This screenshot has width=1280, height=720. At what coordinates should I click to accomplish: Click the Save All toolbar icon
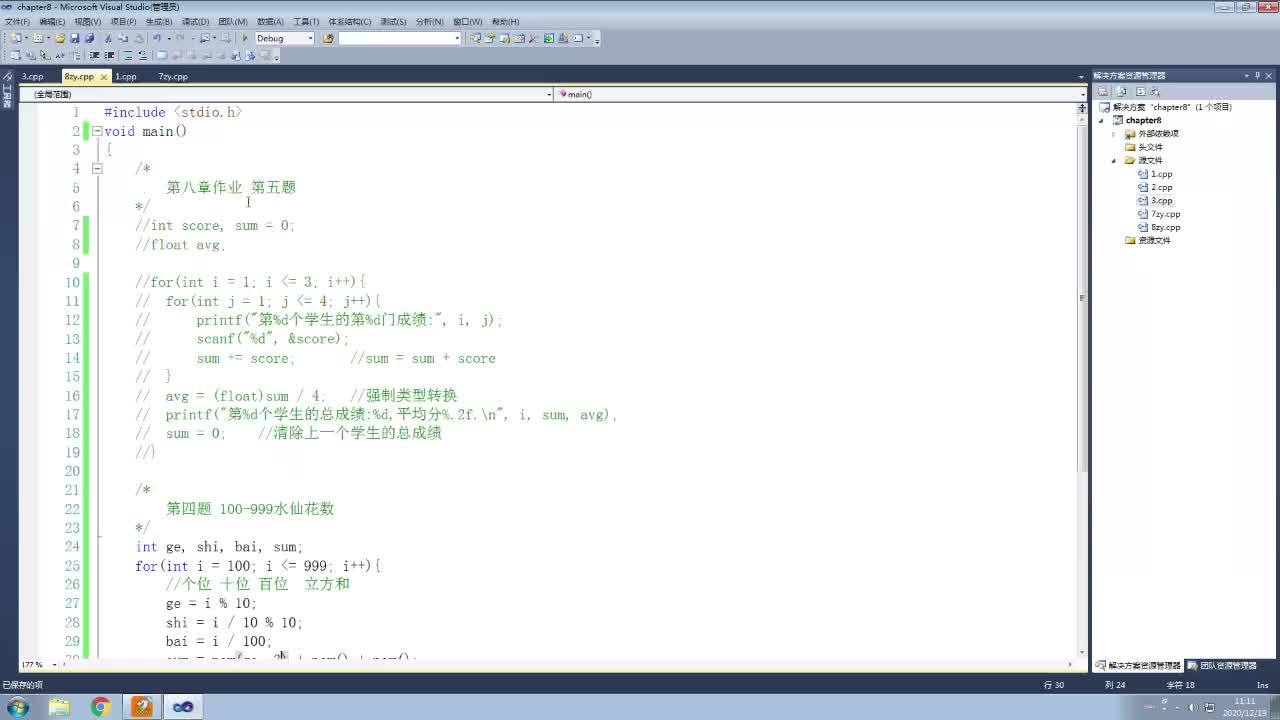coord(88,38)
